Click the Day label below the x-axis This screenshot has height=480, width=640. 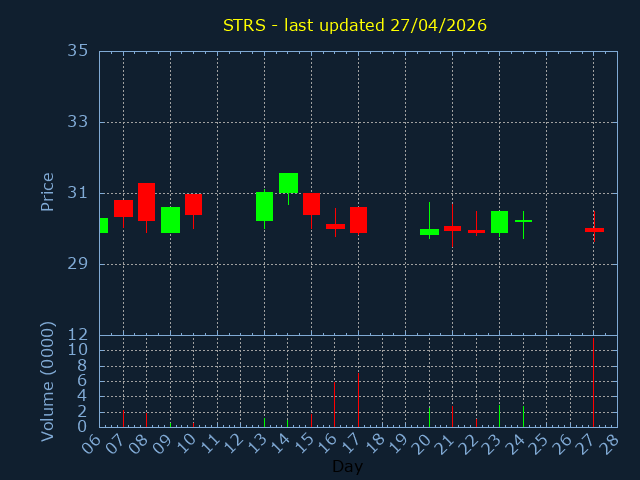pyautogui.click(x=347, y=466)
